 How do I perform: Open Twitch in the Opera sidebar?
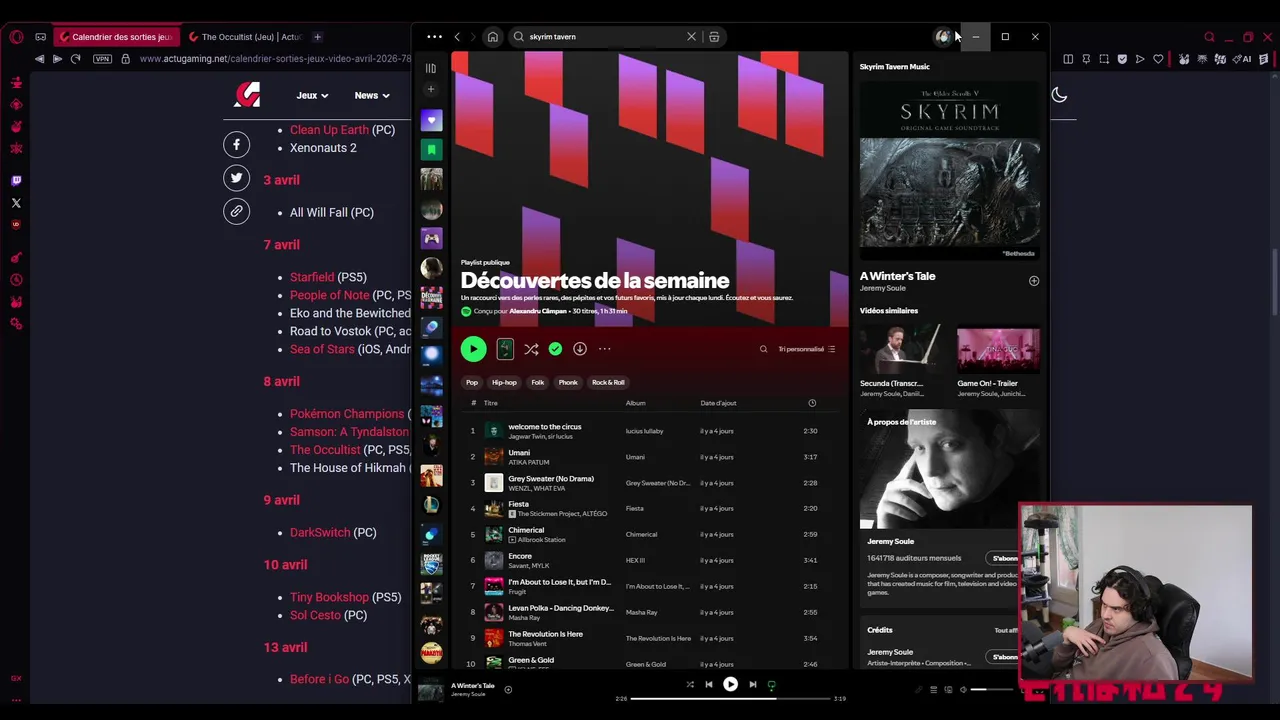tap(16, 181)
